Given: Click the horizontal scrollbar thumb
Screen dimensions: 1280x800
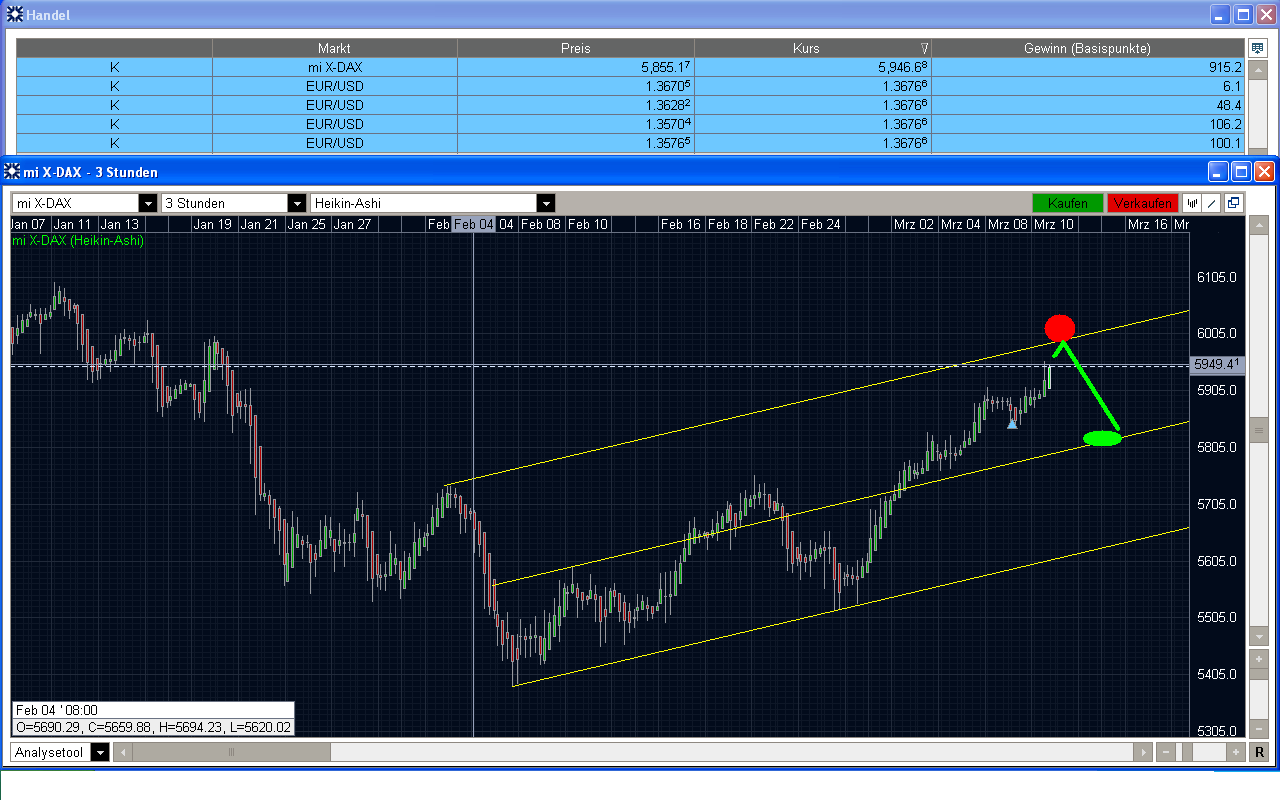Looking at the screenshot, I should [231, 752].
